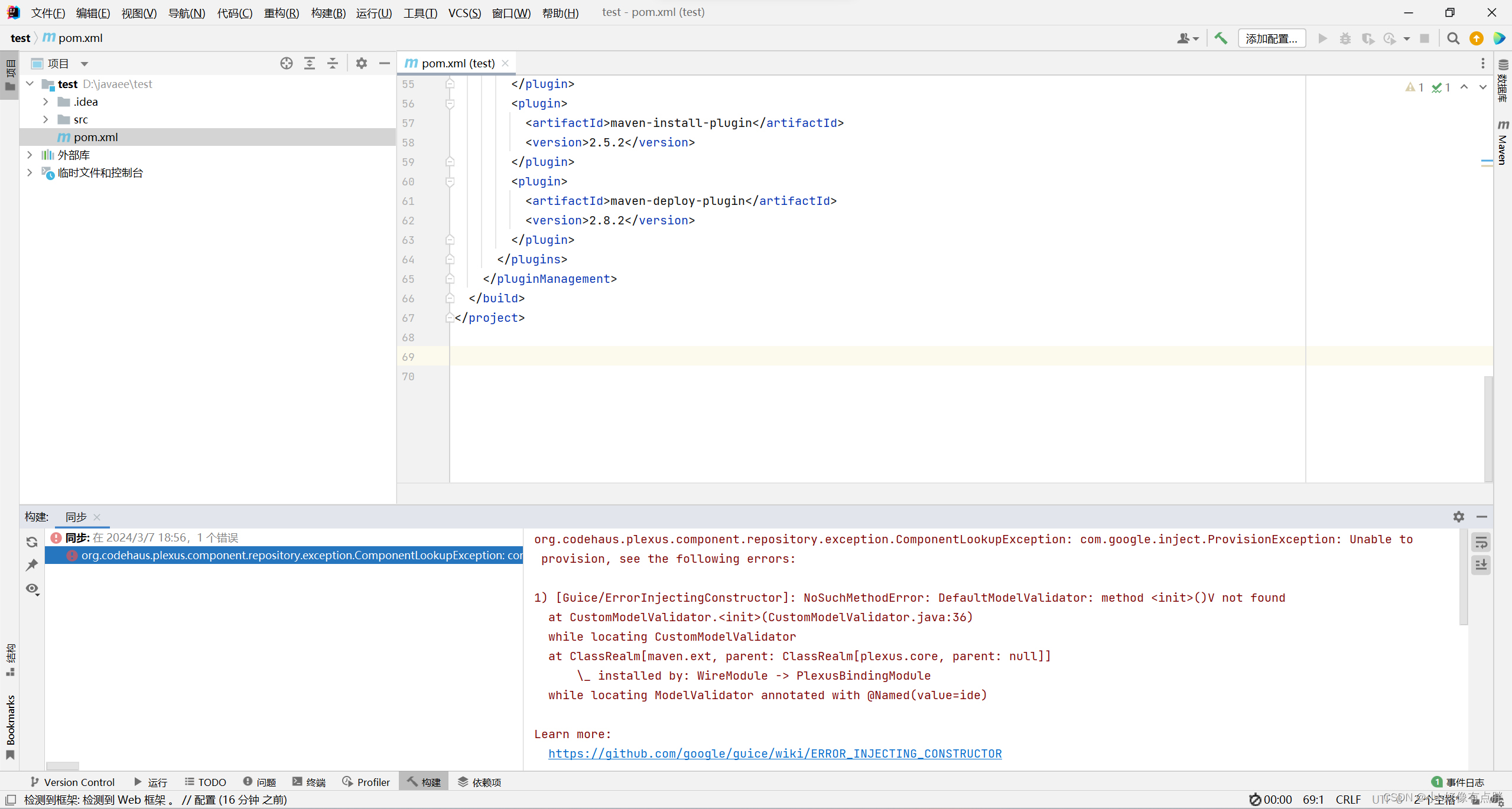Expand the src folder
This screenshot has height=809, width=1512.
tap(45, 119)
